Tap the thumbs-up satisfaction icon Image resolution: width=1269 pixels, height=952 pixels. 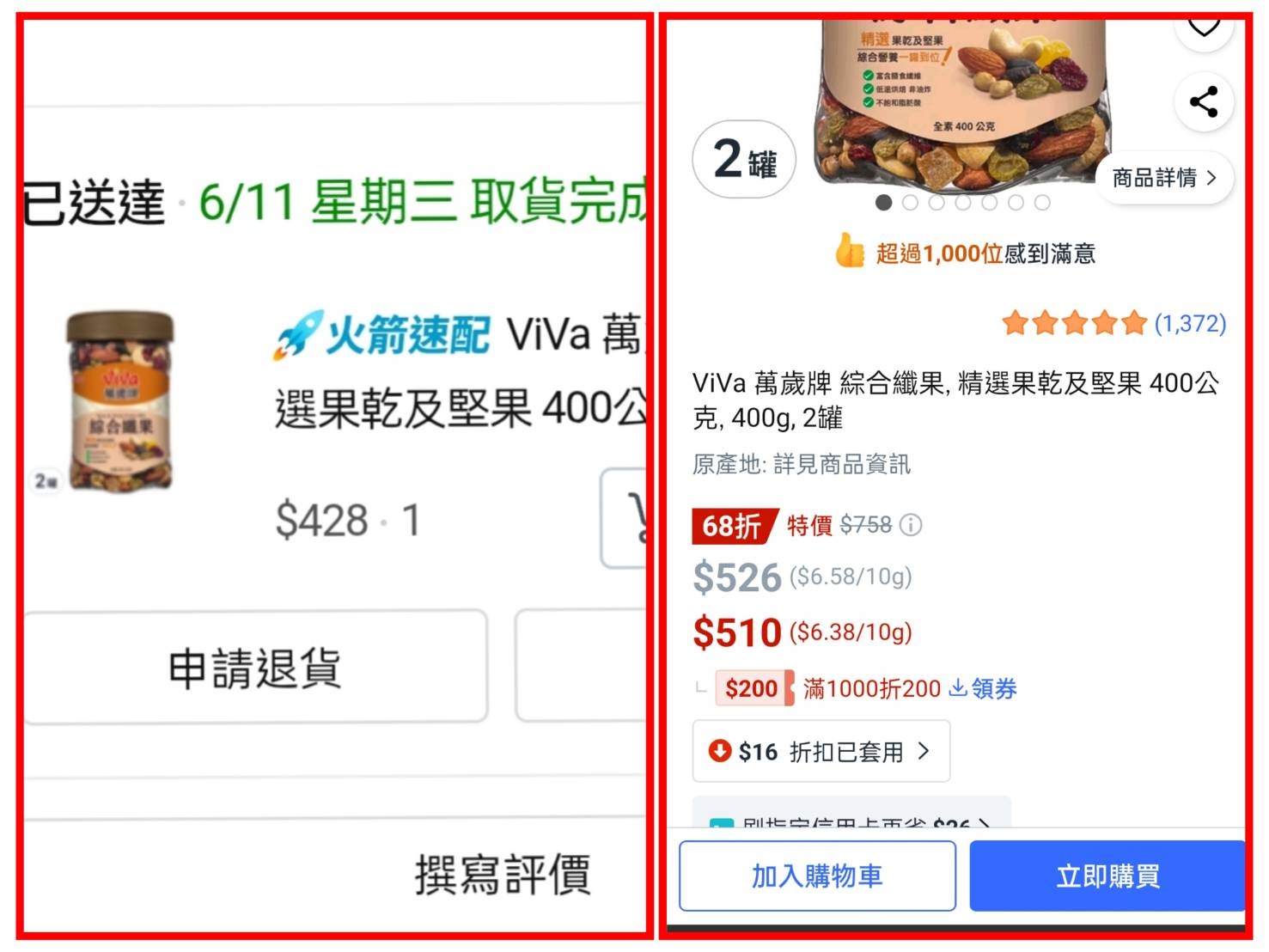click(x=849, y=251)
